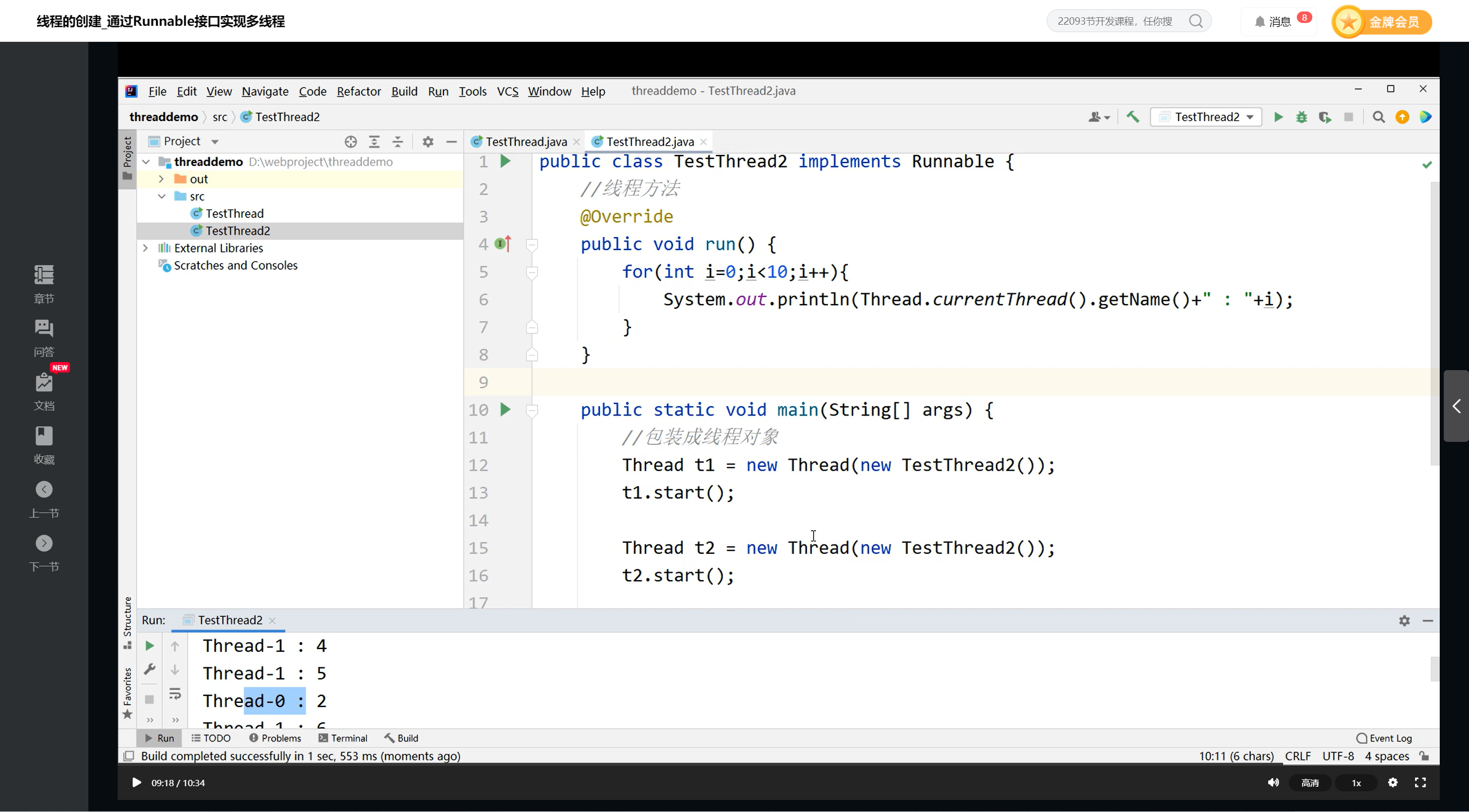Click the 章节 chapters sidebar icon
1469x812 pixels.
pyautogui.click(x=44, y=285)
